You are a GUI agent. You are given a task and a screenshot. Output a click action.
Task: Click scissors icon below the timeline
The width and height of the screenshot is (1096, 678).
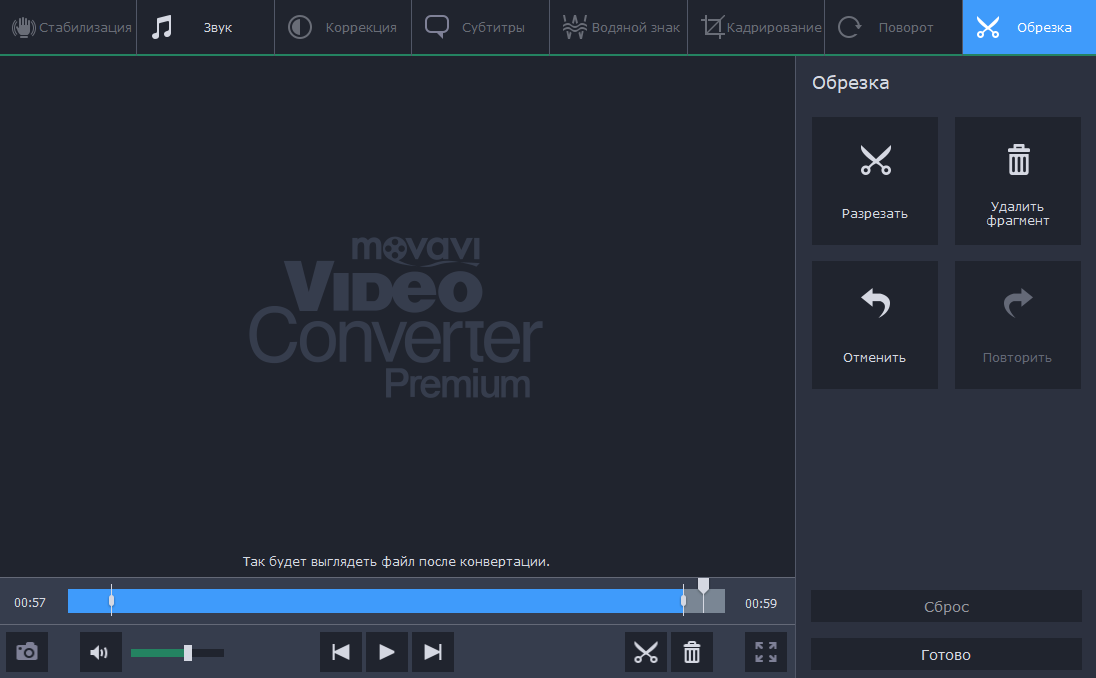click(646, 652)
